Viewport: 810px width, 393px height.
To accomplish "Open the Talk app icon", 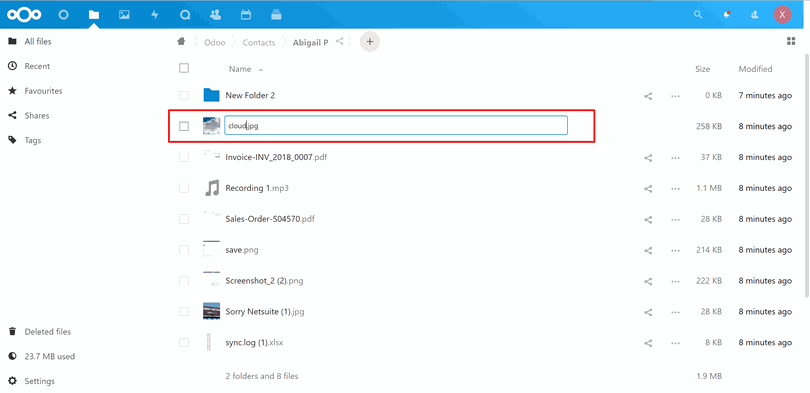I will 185,15.
